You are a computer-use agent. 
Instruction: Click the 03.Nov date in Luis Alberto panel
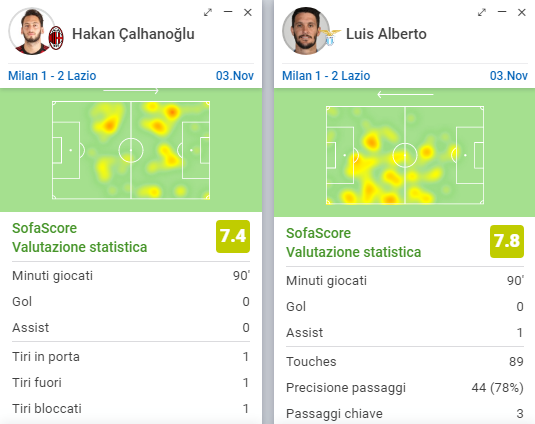[x=509, y=76]
